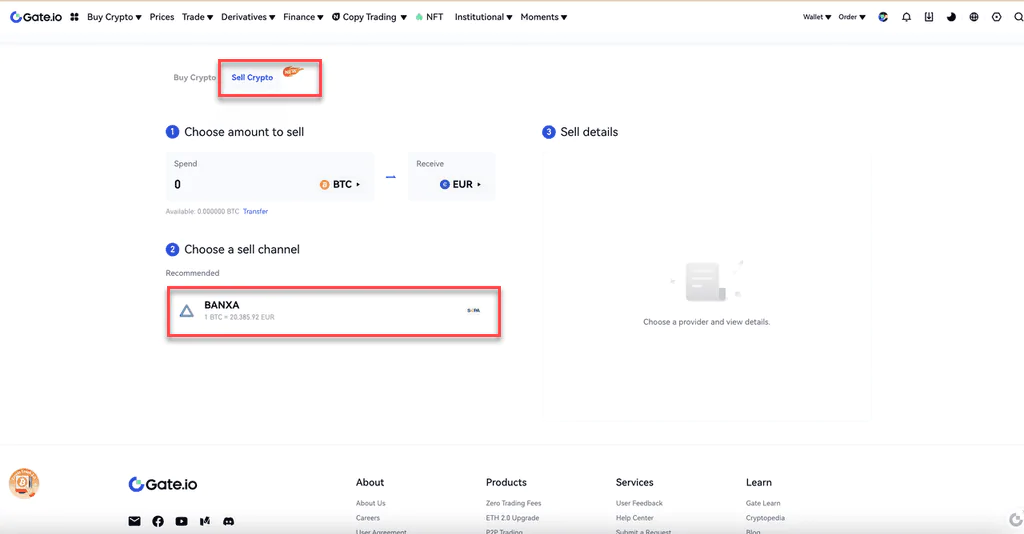Open Cryptopedia link
The image size is (1024, 534).
coord(765,518)
